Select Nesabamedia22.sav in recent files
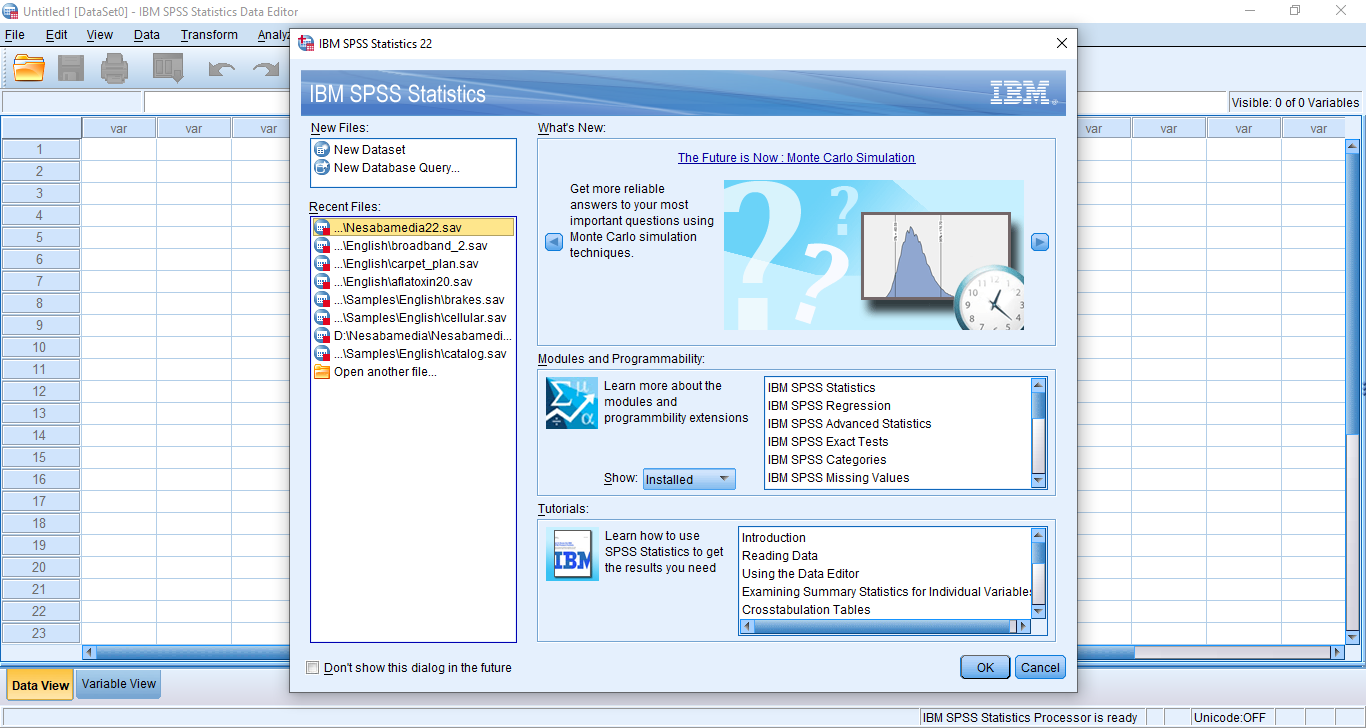The height and width of the screenshot is (728, 1366). click(x=397, y=228)
